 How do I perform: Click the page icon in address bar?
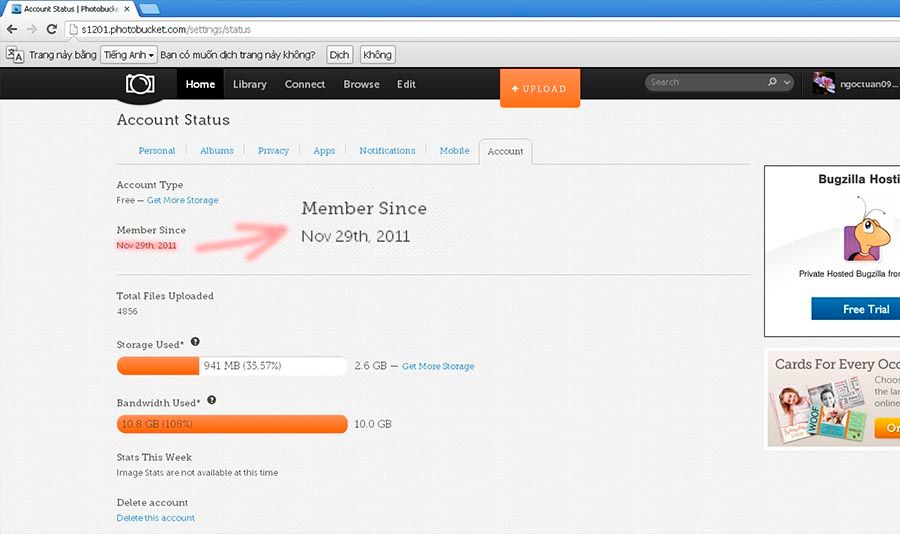pos(73,29)
